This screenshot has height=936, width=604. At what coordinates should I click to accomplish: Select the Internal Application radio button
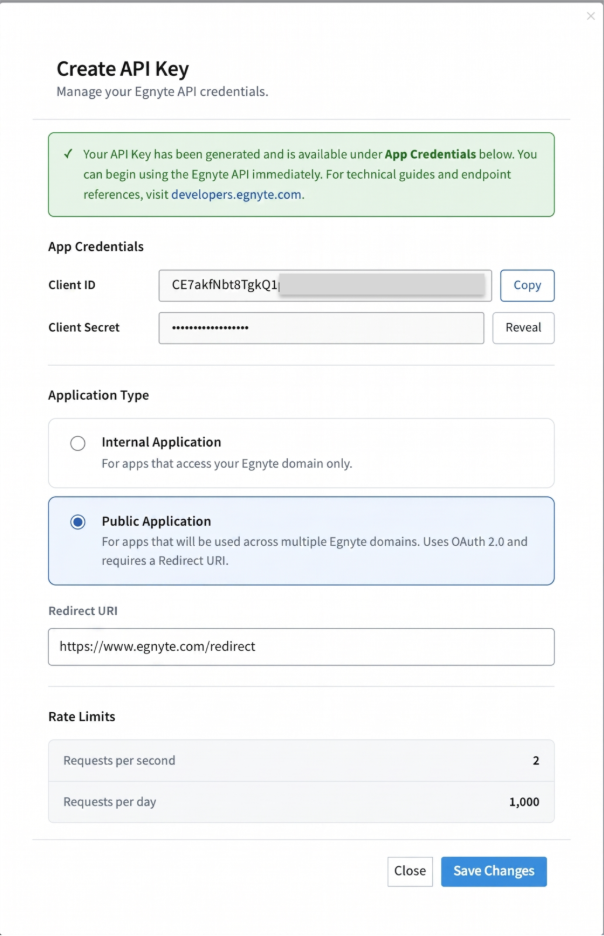tap(78, 444)
